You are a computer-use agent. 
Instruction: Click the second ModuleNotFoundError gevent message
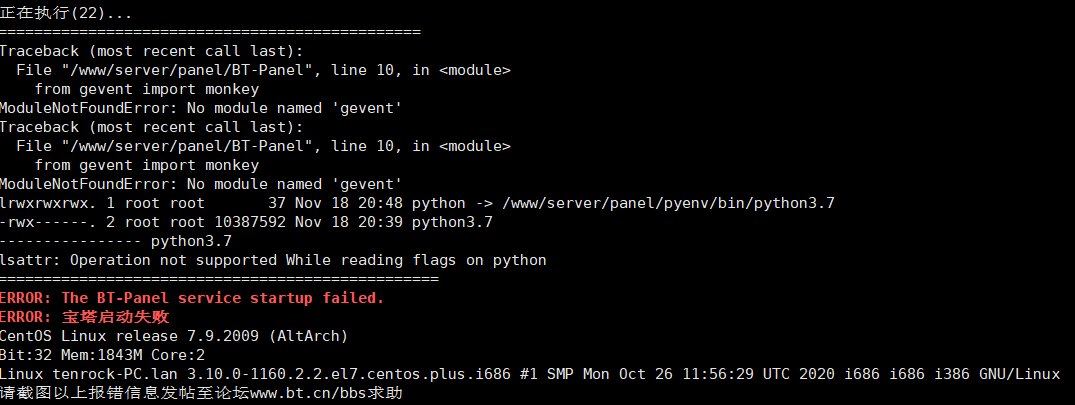coord(200,184)
